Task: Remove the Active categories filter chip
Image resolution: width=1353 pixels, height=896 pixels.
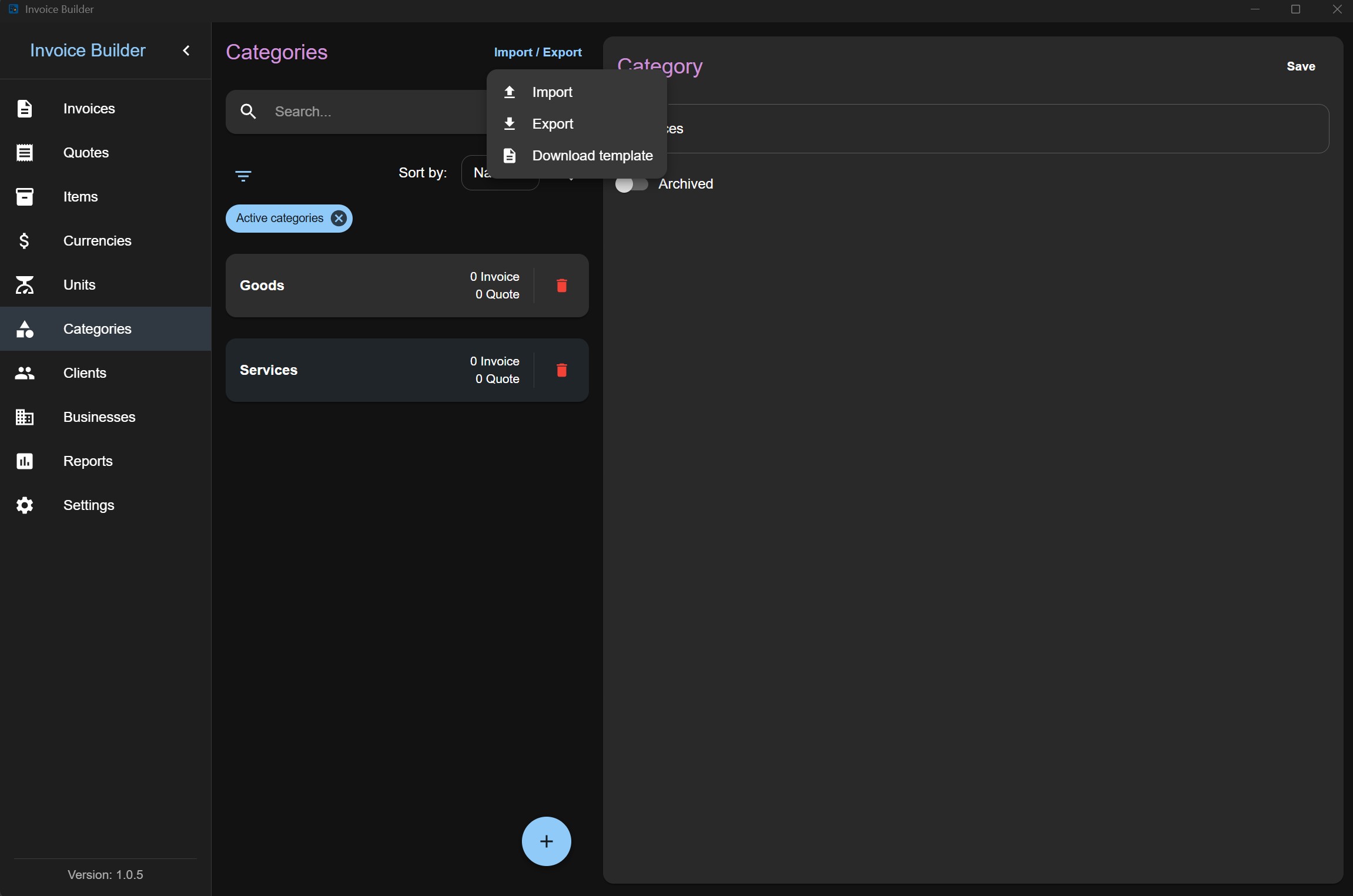Action: [x=339, y=219]
